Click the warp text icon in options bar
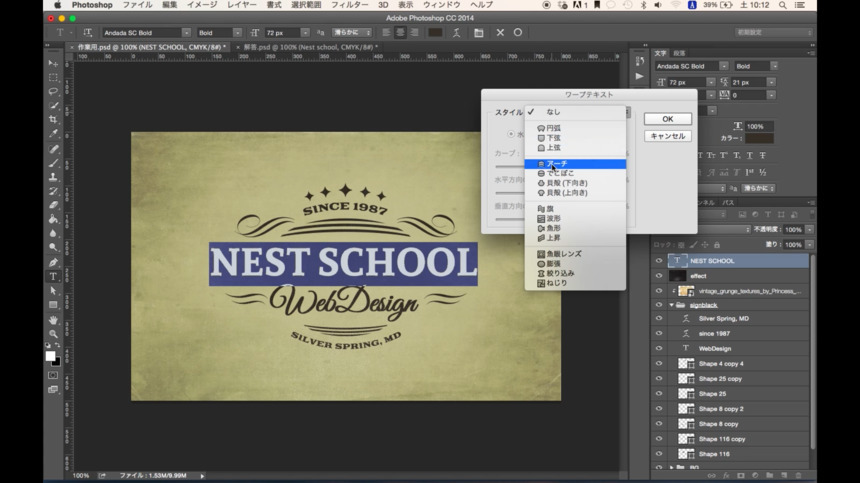 click(456, 33)
